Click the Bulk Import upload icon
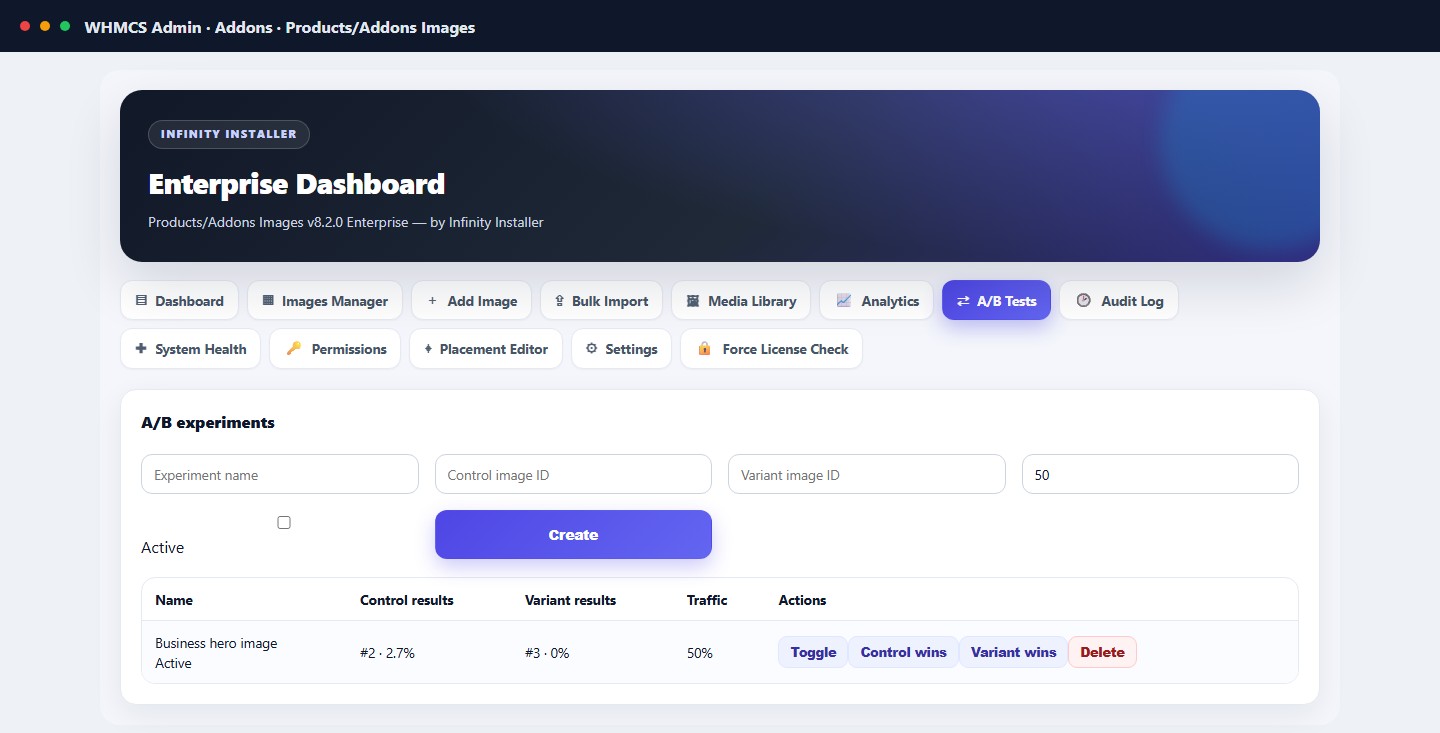 [x=560, y=300]
